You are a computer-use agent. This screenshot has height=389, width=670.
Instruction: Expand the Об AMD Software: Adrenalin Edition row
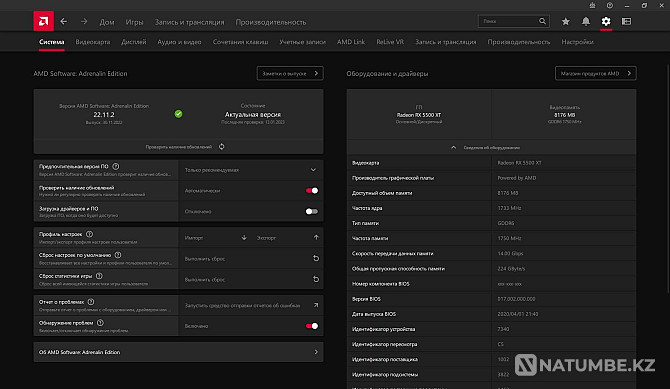pos(178,352)
